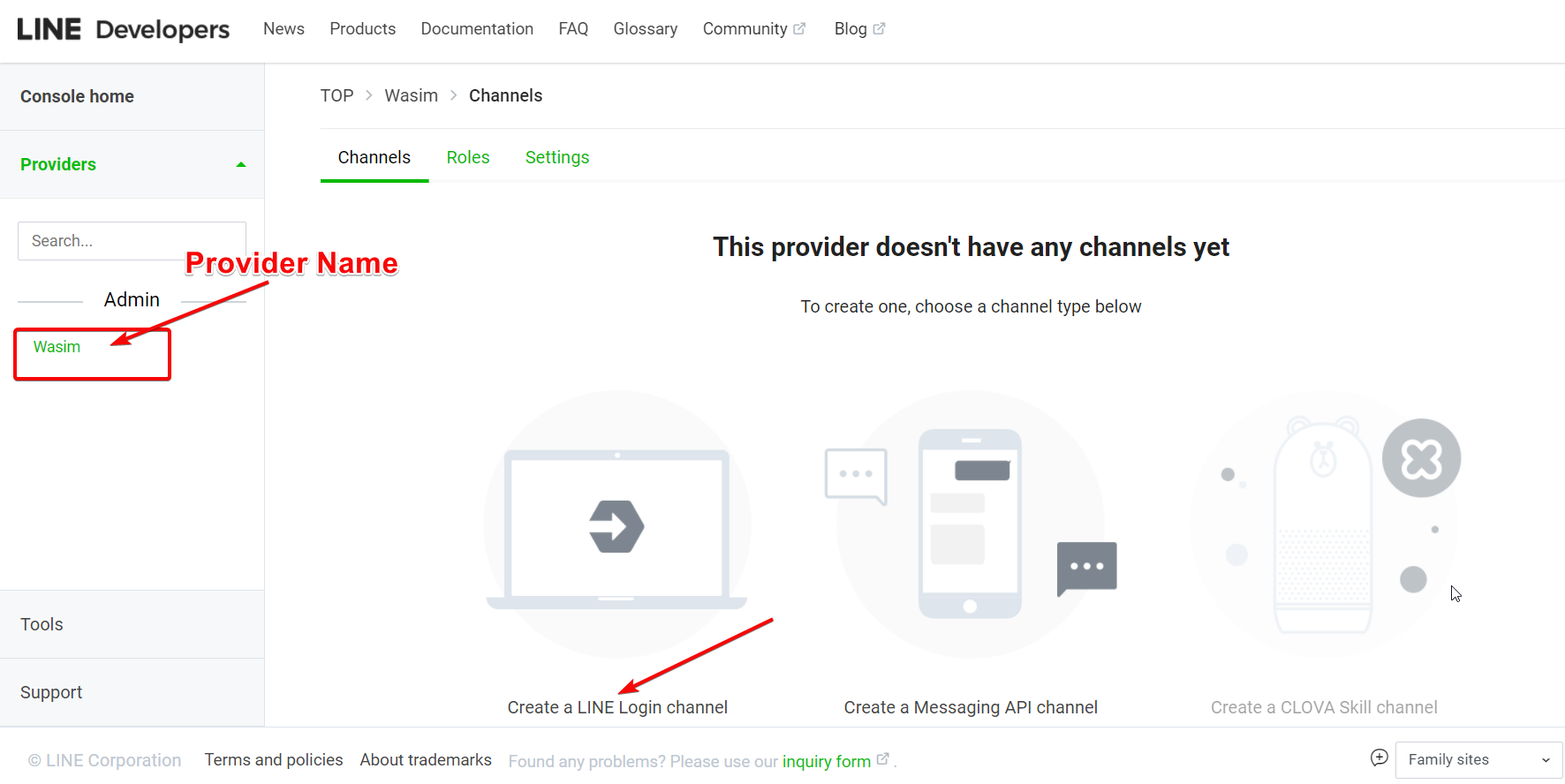This screenshot has width=1565, height=784.
Task: Open the Documentation menu item
Action: click(477, 28)
